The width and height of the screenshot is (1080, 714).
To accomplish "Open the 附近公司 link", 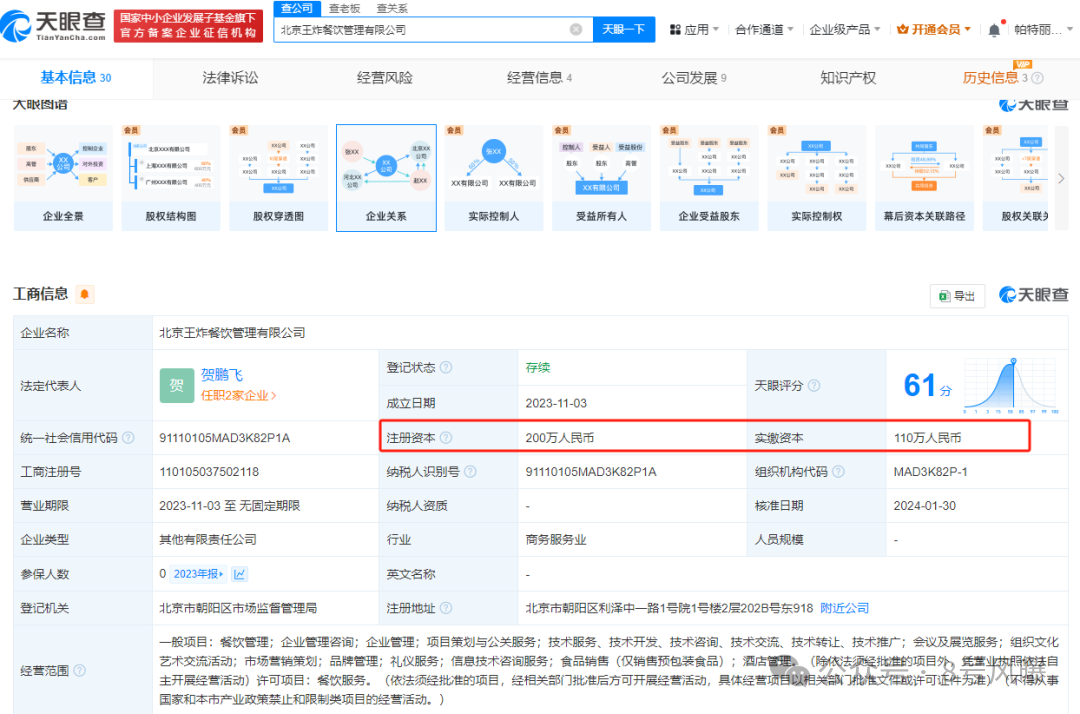I will [845, 608].
